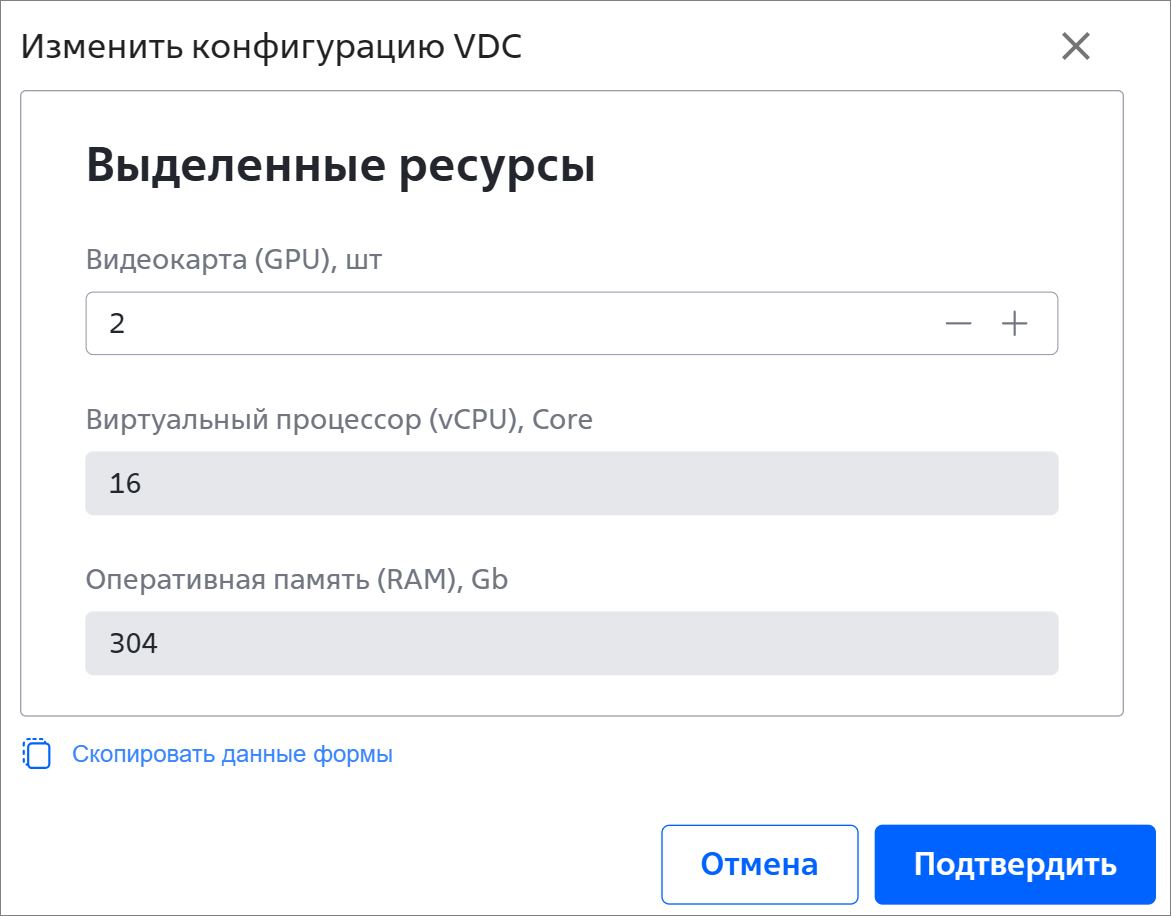Click the Виртуальный процессор (vCPU), Core label
Viewport: 1171px width, 916px height.
339,420
